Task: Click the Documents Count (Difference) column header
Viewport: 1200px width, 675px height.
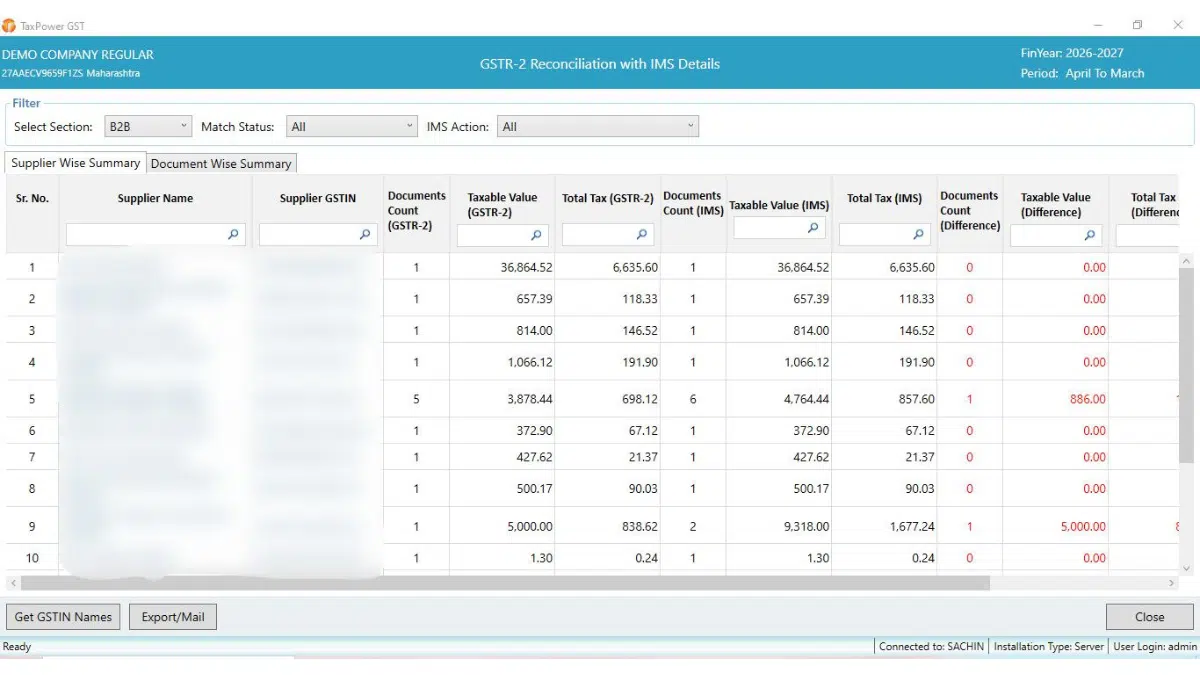Action: click(969, 211)
